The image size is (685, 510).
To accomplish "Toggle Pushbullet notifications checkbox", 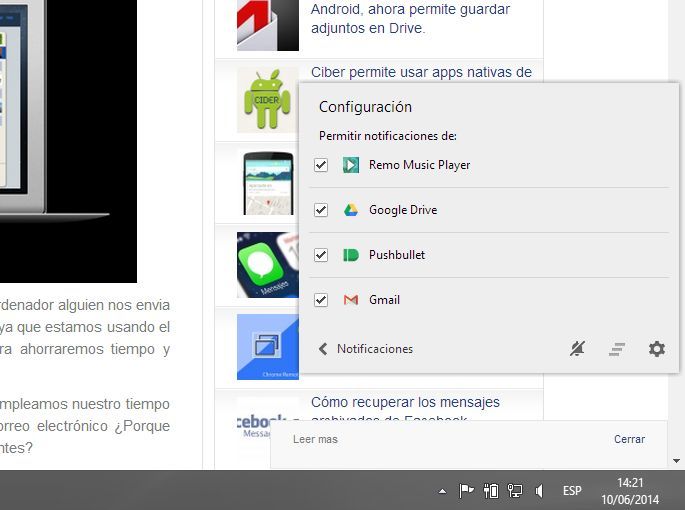I will coord(321,255).
